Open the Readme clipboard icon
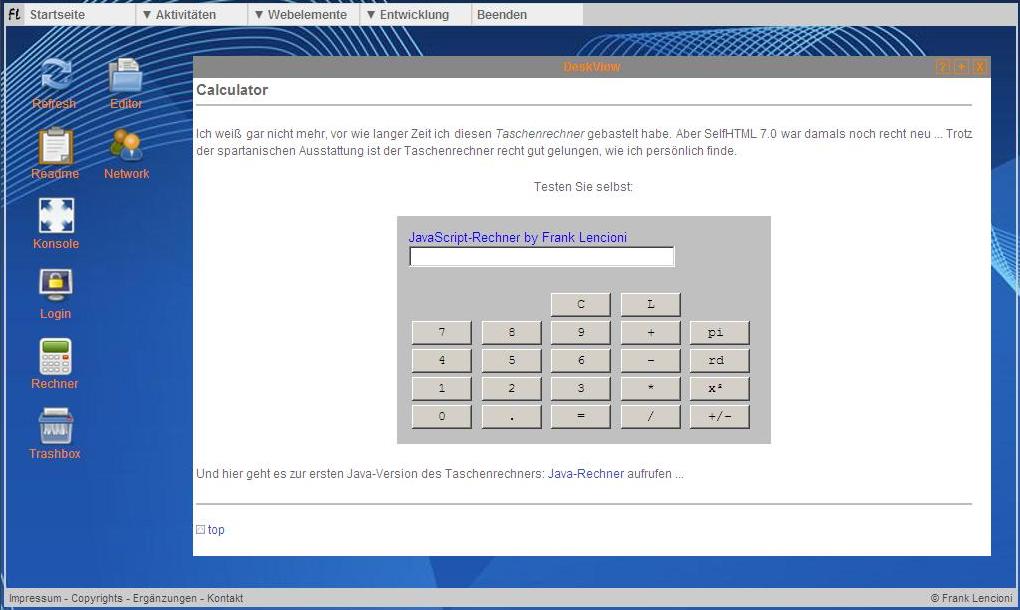Viewport: 1020px width, 610px height. 55,147
